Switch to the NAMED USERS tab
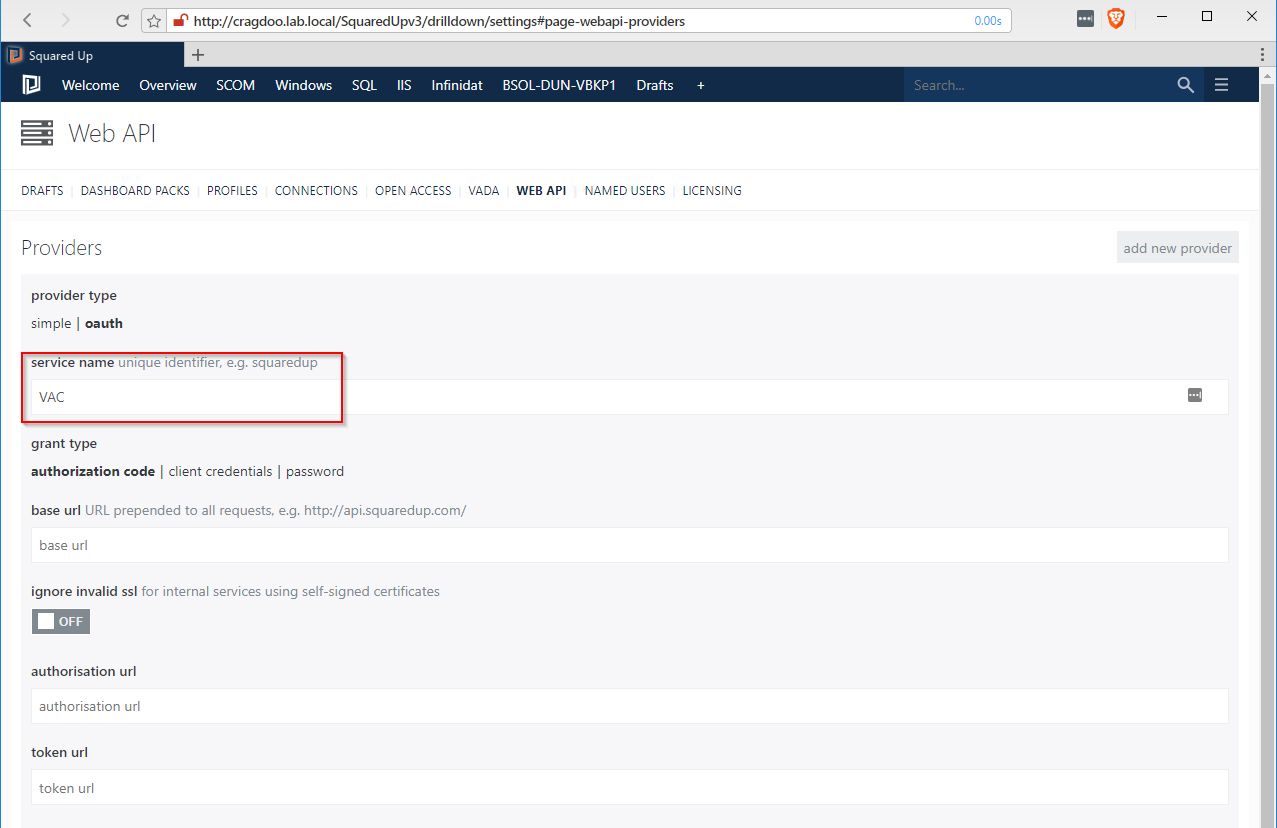Viewport: 1277px width, 828px height. click(x=625, y=190)
